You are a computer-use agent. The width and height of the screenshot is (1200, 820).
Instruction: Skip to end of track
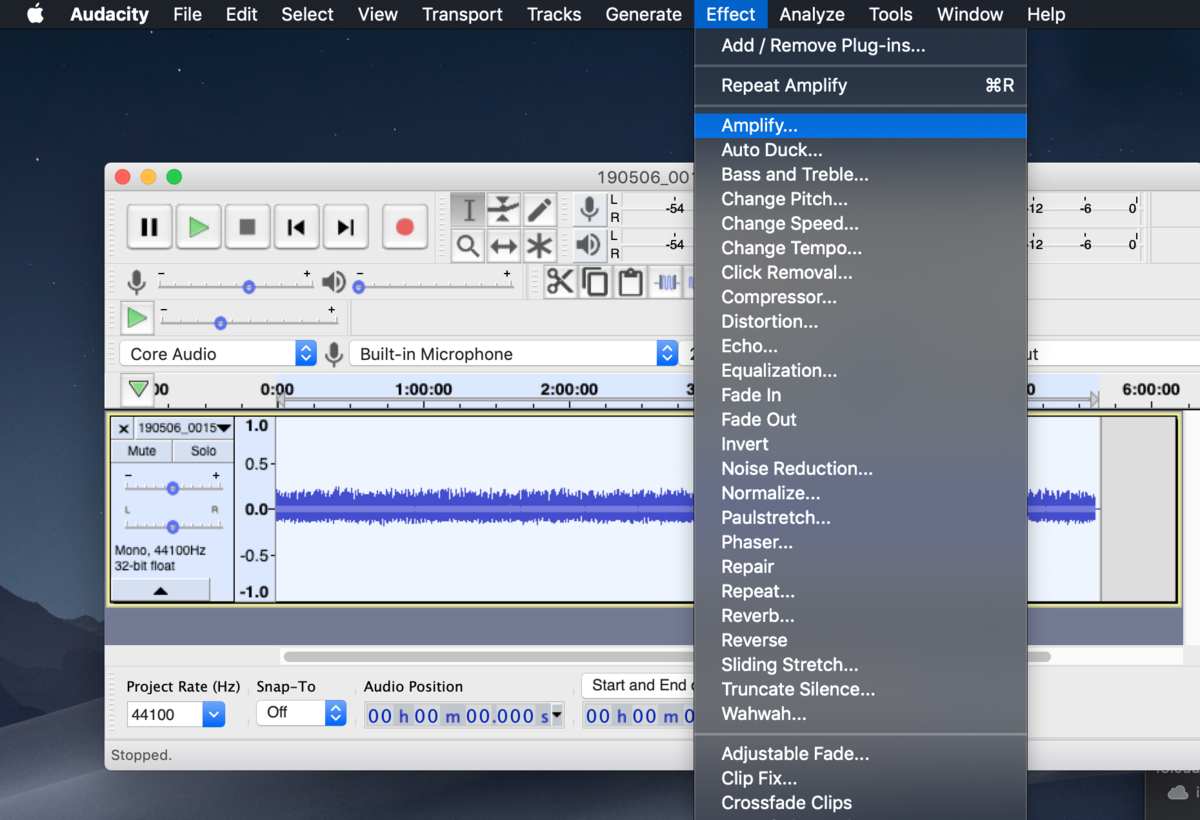pyautogui.click(x=345, y=227)
